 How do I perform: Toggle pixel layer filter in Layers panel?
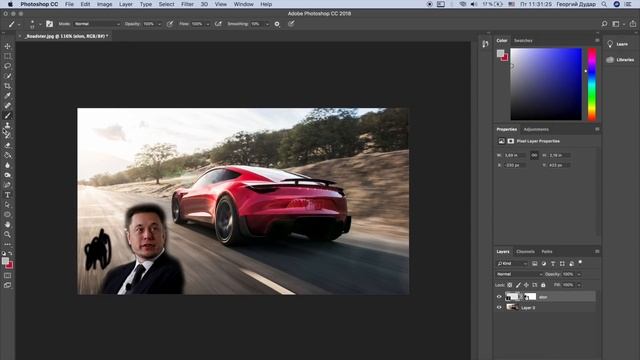[x=535, y=264]
